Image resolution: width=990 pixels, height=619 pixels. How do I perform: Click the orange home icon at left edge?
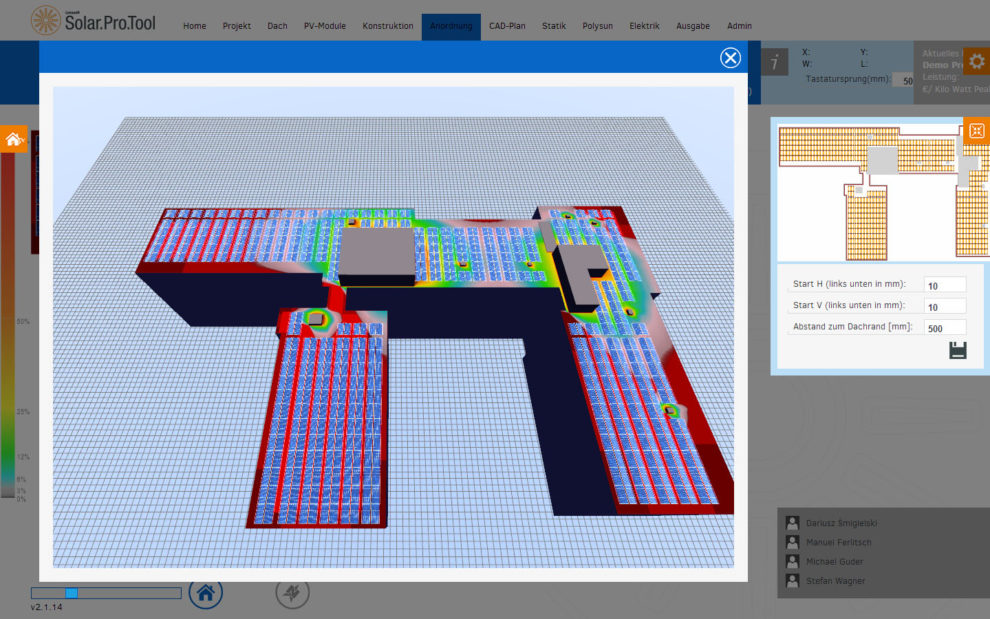point(14,140)
